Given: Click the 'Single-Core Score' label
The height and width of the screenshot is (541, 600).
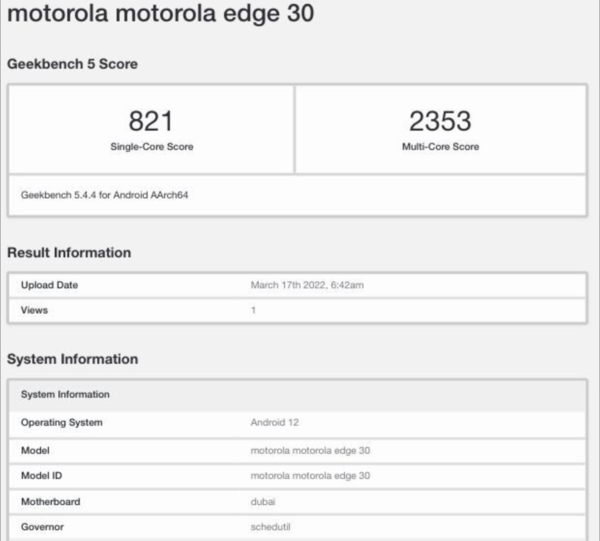Looking at the screenshot, I should (152, 147).
